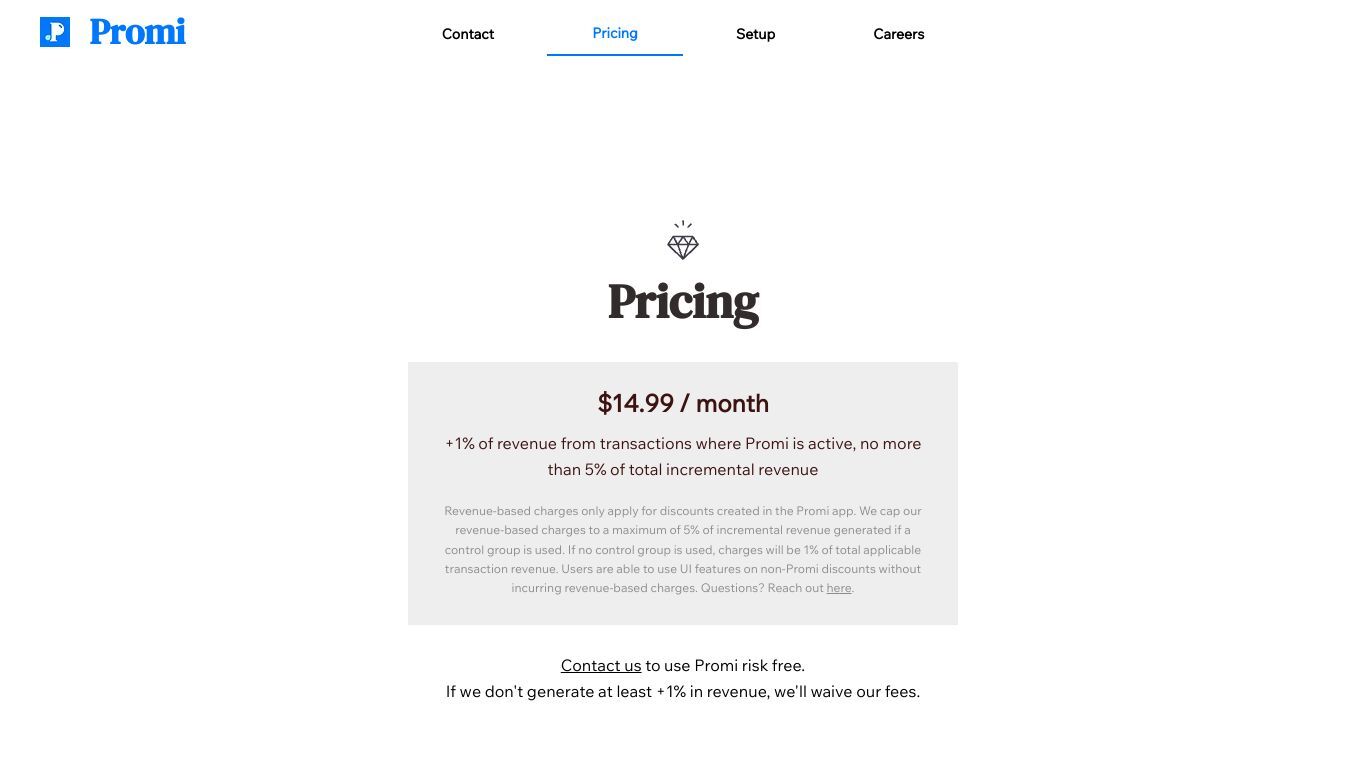Click the blue Promi square logo icon

tap(55, 32)
